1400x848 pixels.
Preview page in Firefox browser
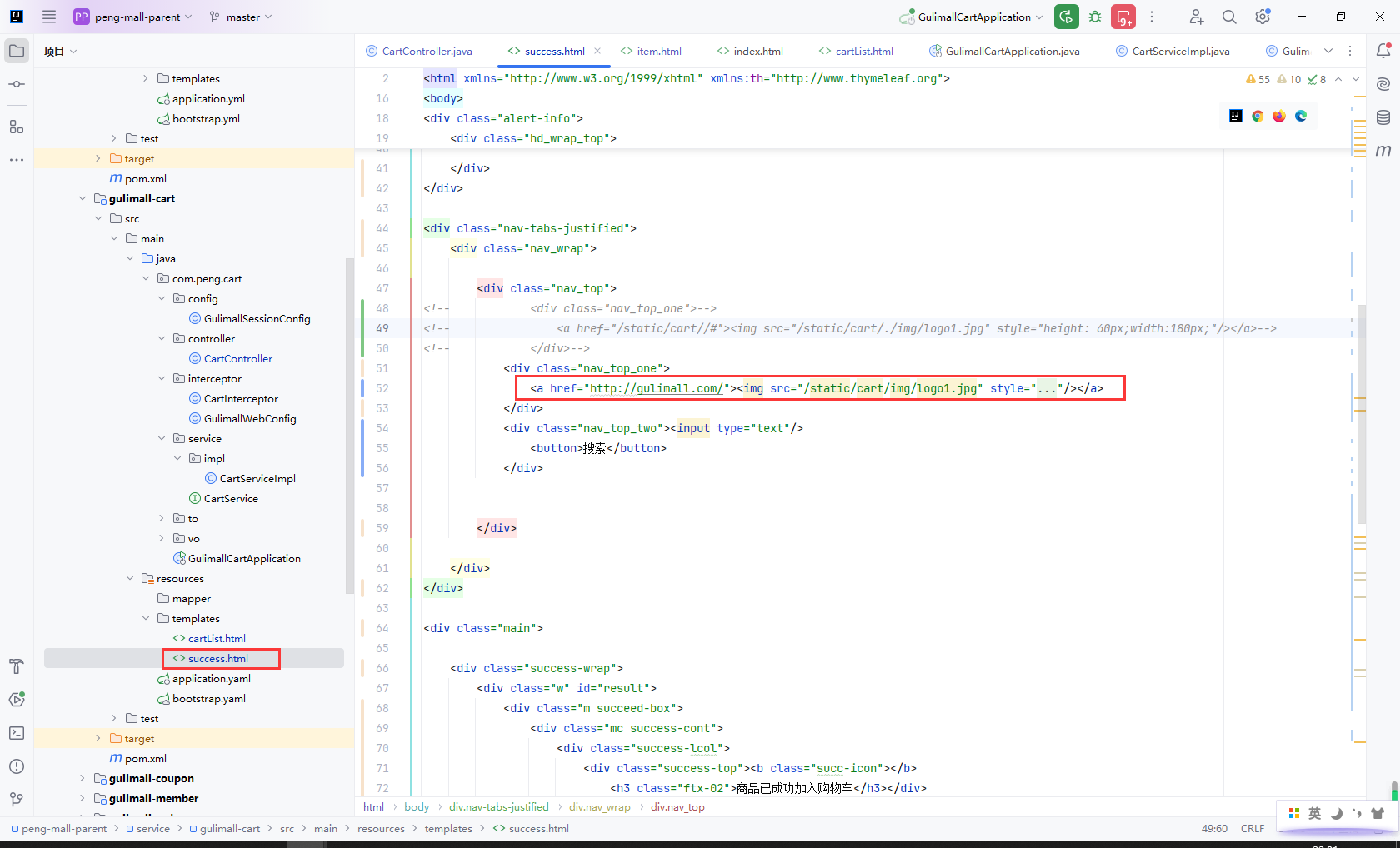1279,116
